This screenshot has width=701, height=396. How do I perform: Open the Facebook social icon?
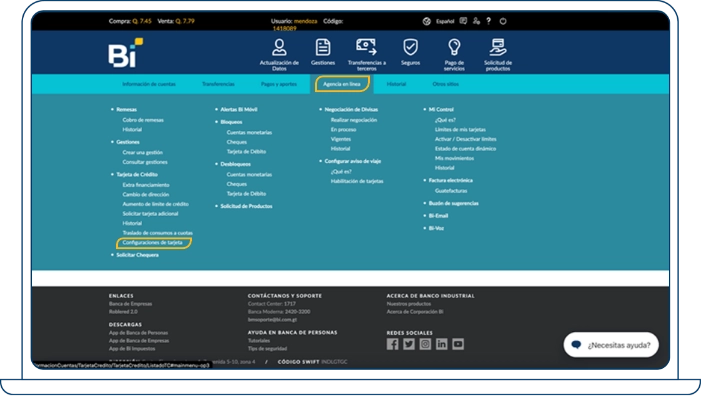pyautogui.click(x=393, y=344)
